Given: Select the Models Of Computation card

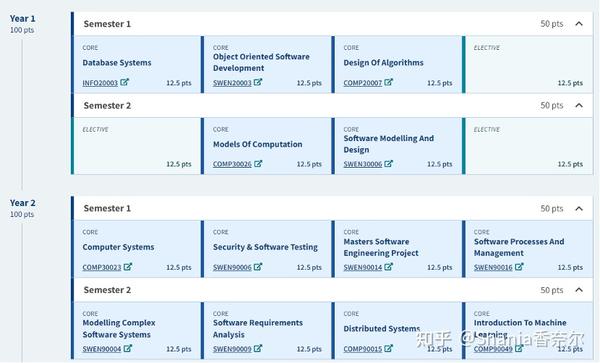Looking at the screenshot, I should pos(267,146).
